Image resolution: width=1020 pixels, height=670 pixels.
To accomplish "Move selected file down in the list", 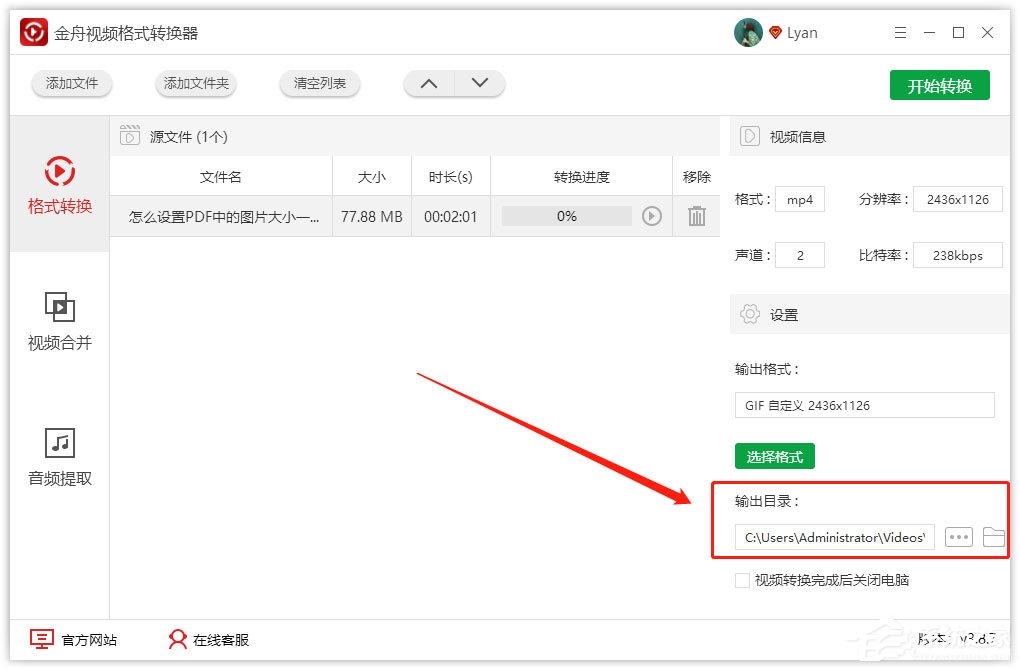I will [x=480, y=84].
